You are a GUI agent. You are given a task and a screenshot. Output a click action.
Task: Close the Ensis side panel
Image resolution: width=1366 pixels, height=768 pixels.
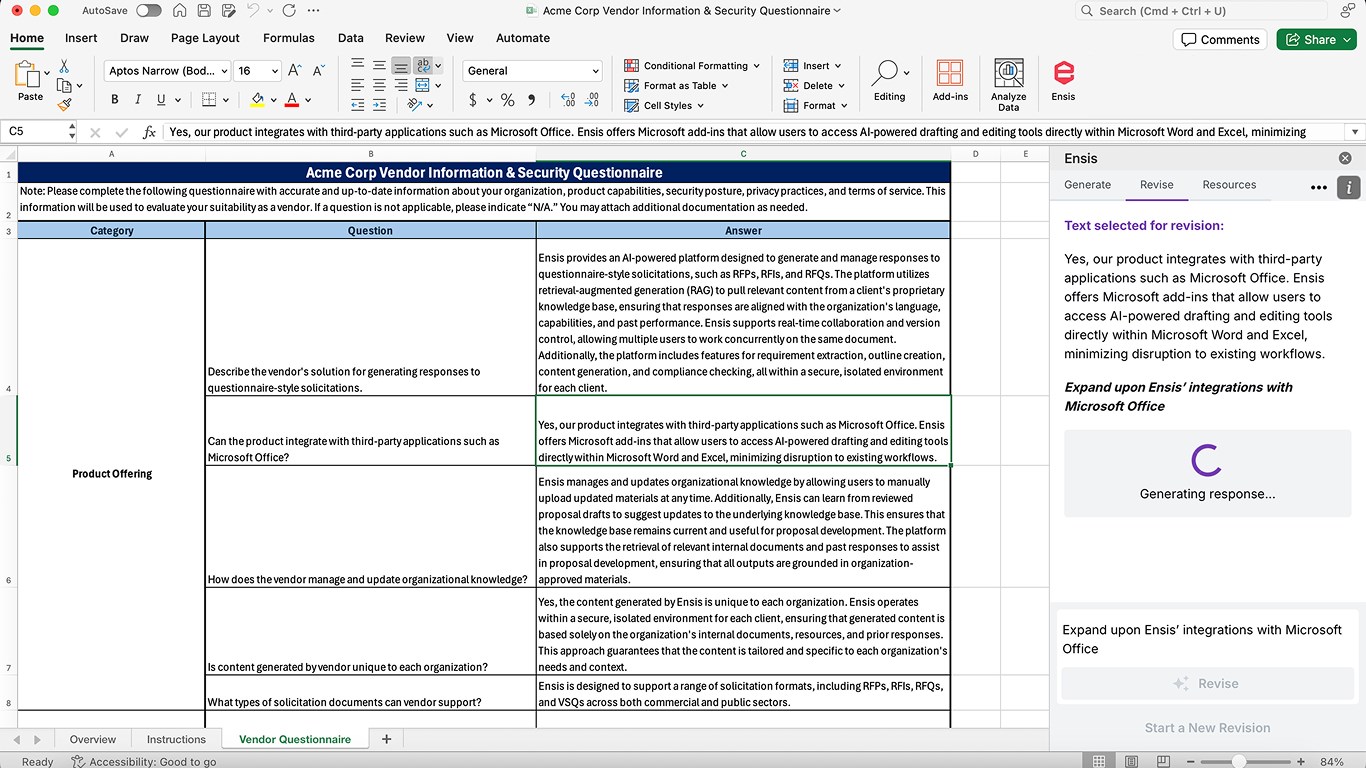pyautogui.click(x=1345, y=158)
